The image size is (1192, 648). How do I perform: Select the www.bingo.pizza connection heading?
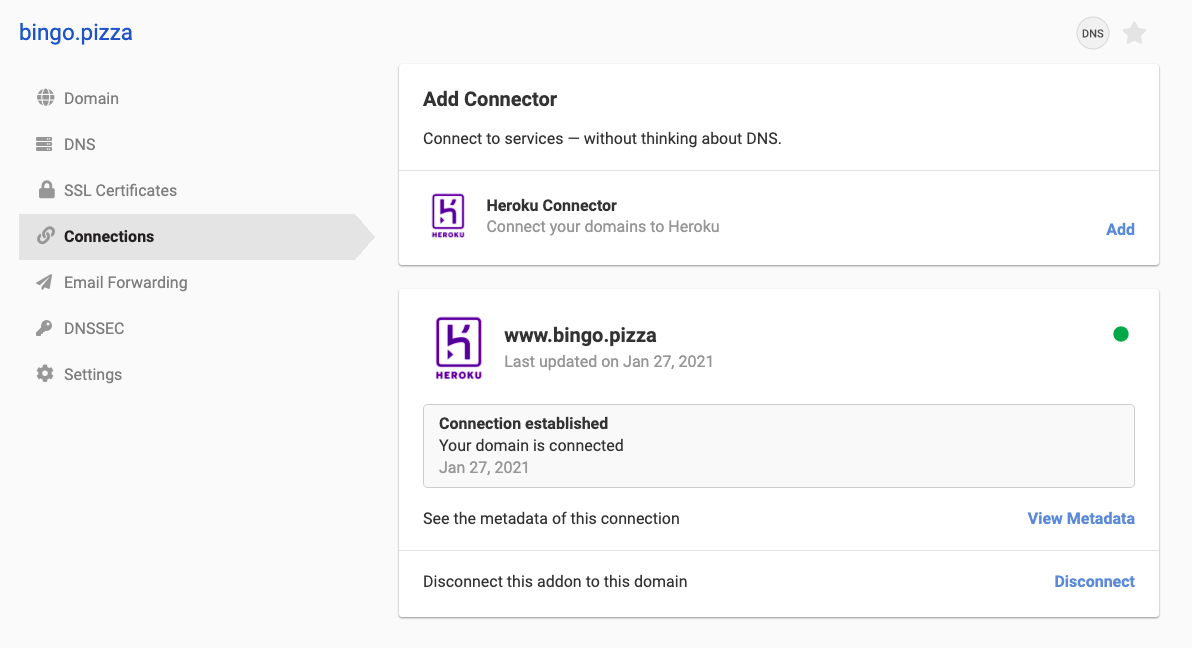[580, 335]
